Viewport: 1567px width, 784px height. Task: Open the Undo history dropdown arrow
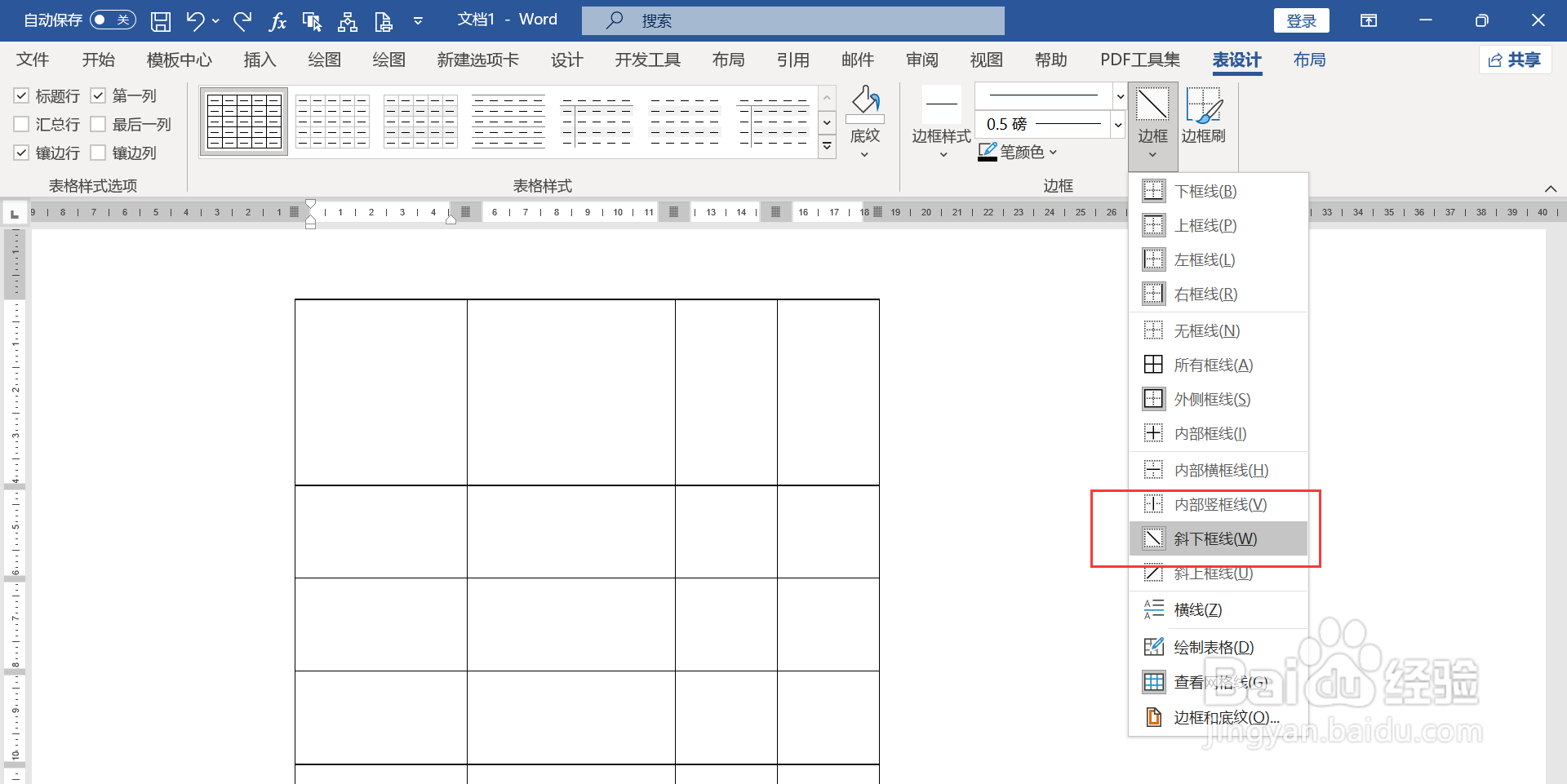(x=215, y=21)
